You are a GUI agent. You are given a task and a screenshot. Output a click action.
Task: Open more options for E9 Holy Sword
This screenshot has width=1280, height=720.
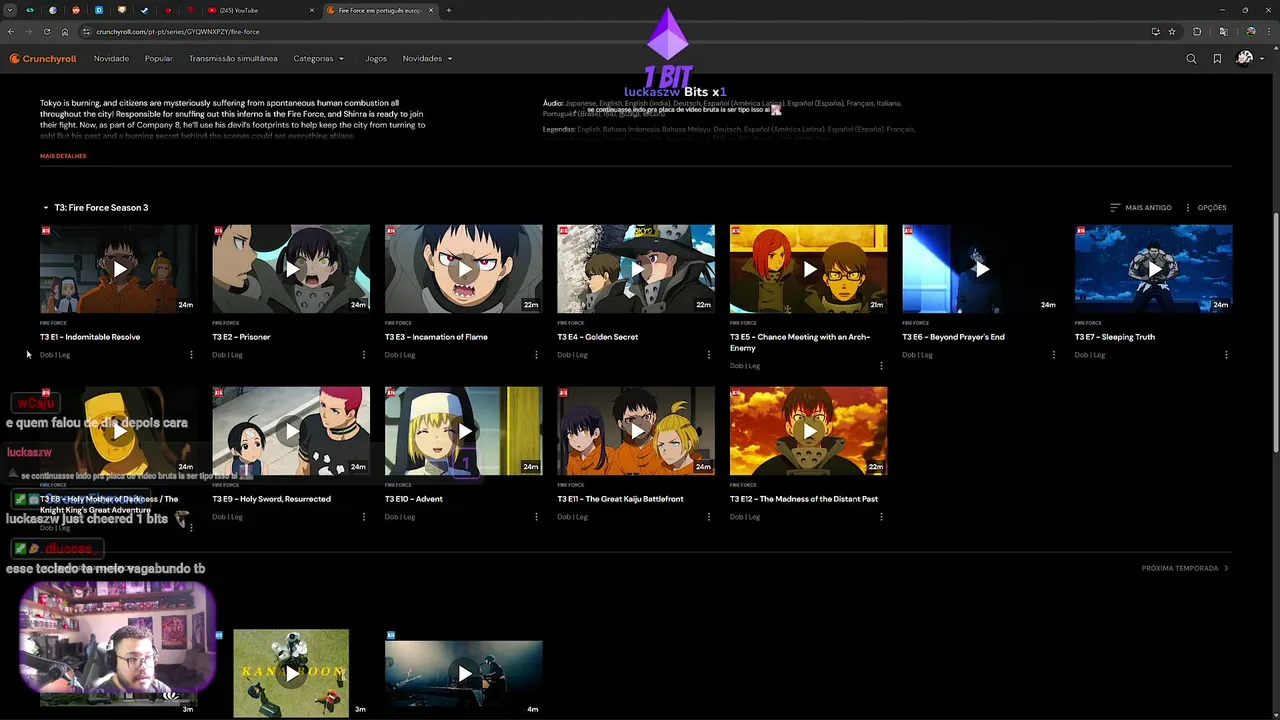tap(363, 517)
